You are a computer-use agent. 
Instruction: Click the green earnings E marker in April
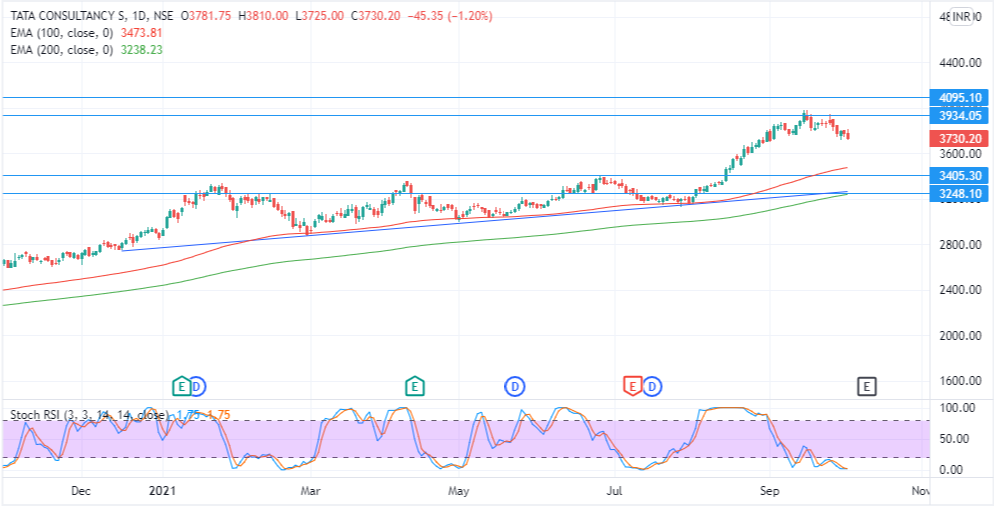415,385
